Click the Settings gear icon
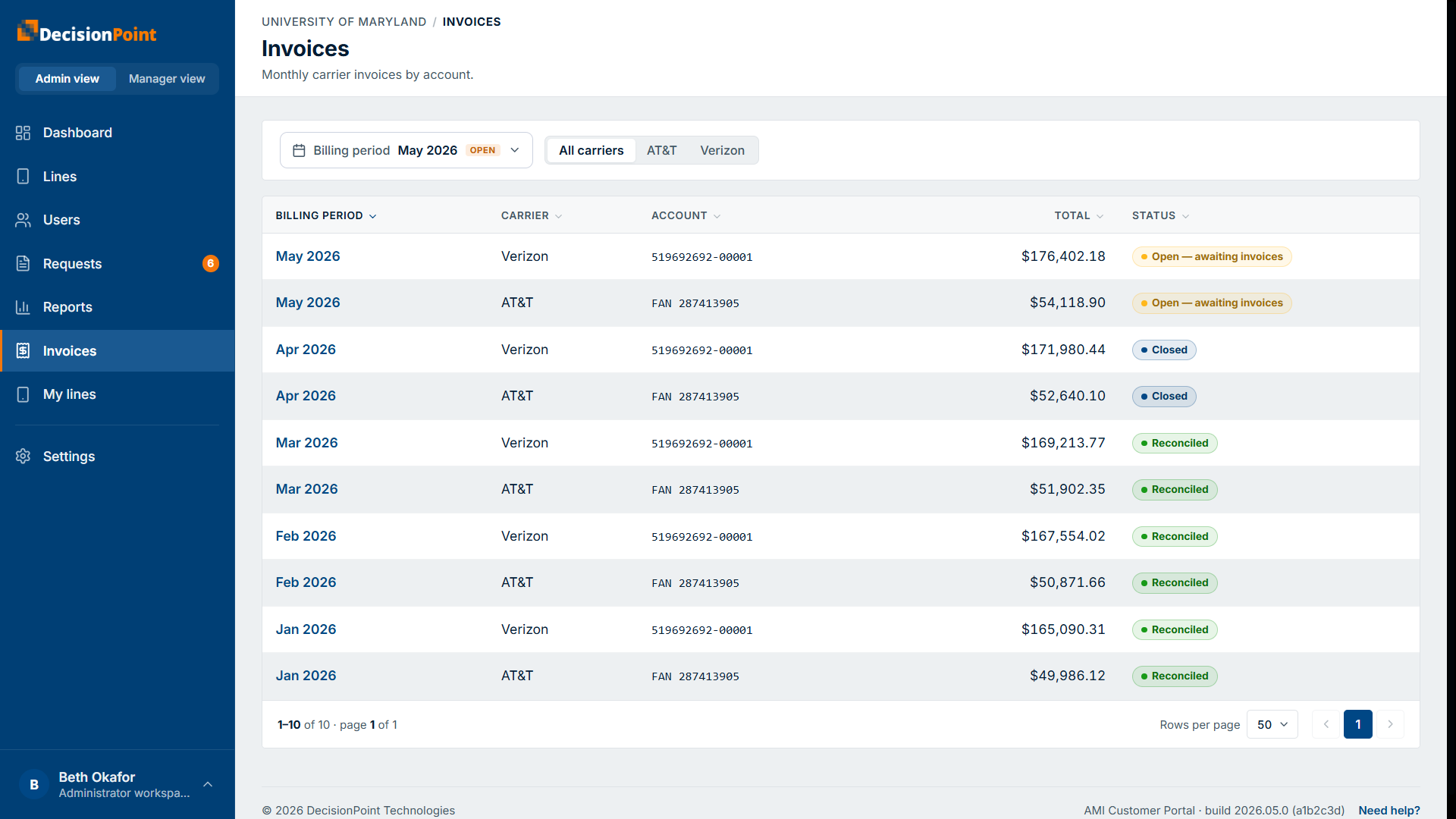1456x819 pixels. click(x=23, y=457)
